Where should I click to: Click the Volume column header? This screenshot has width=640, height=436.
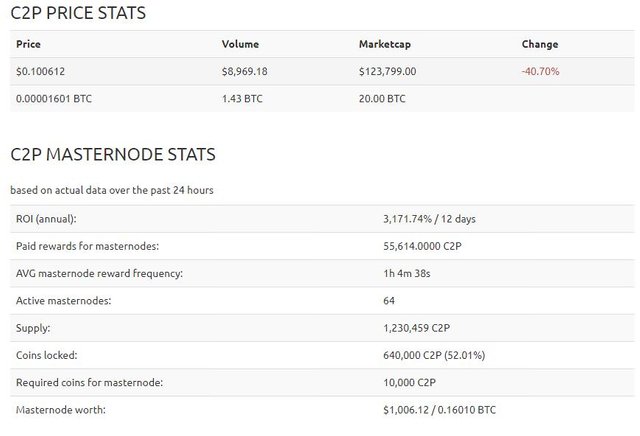coord(240,44)
